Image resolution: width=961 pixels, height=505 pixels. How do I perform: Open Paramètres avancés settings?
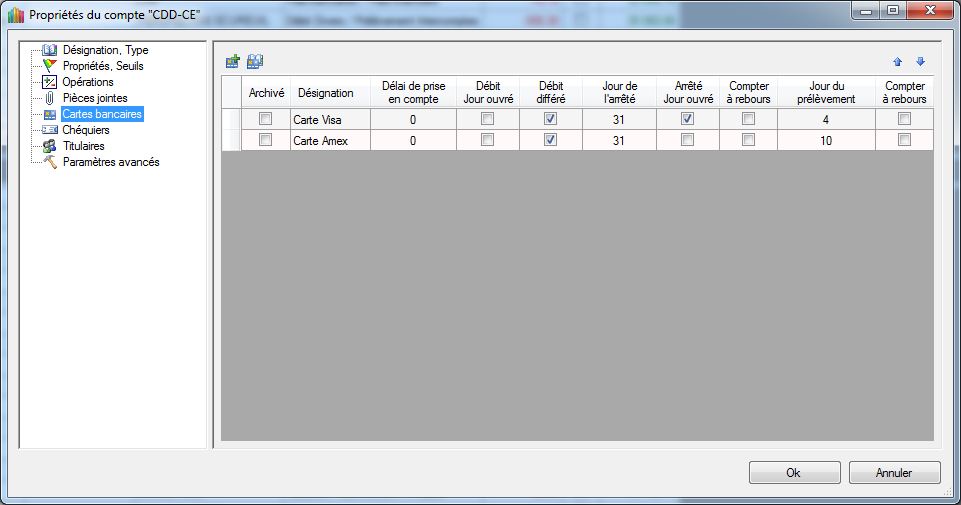click(110, 162)
